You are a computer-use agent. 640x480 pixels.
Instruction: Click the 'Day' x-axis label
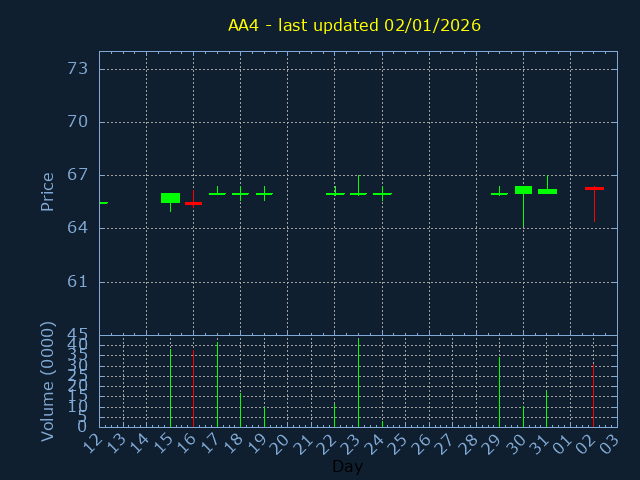coord(347,466)
